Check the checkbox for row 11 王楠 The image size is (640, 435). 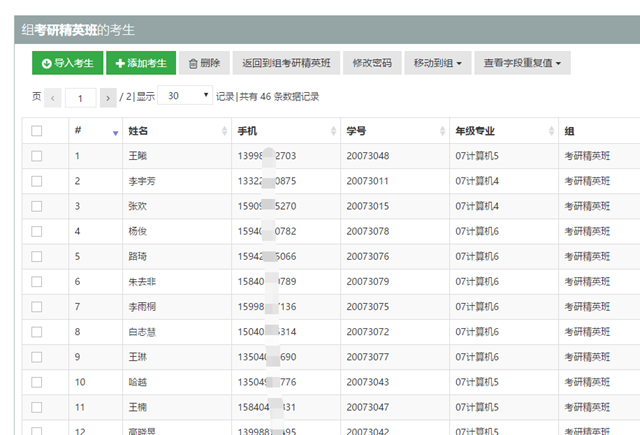tap(37, 407)
